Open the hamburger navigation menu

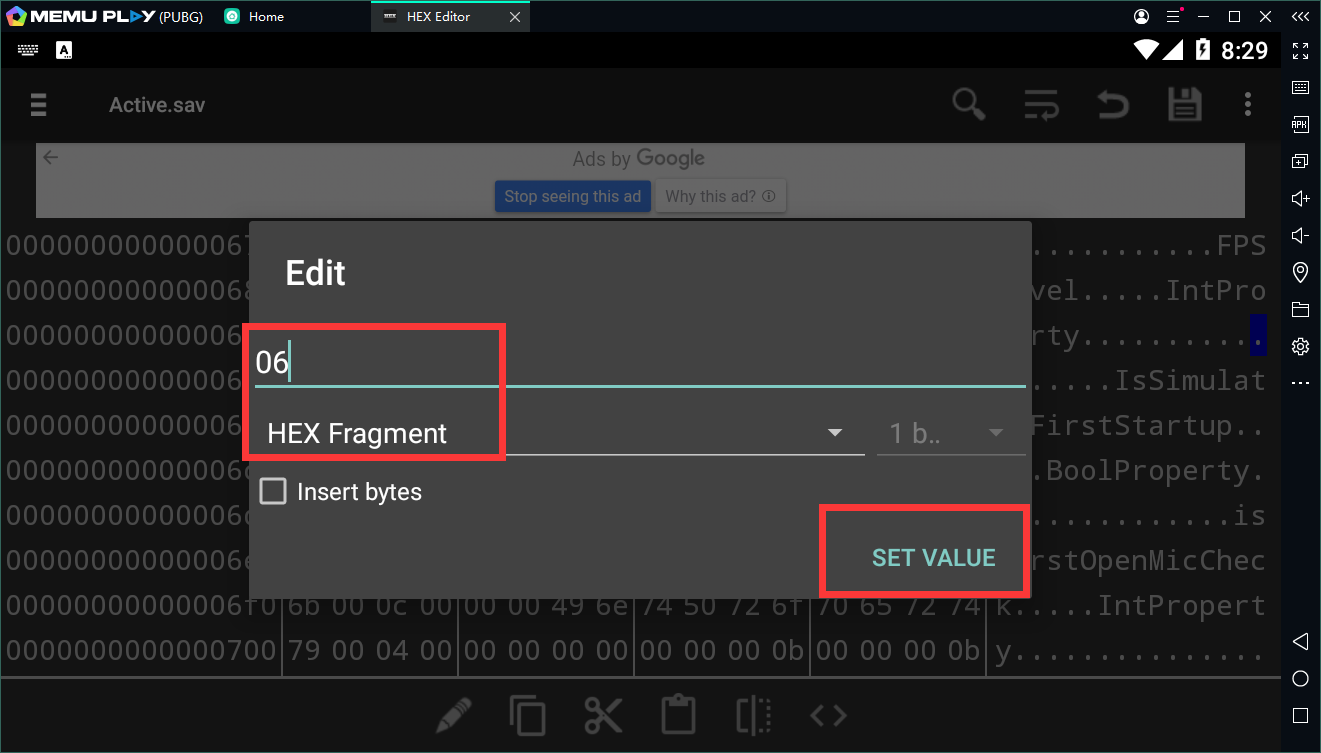pos(38,105)
